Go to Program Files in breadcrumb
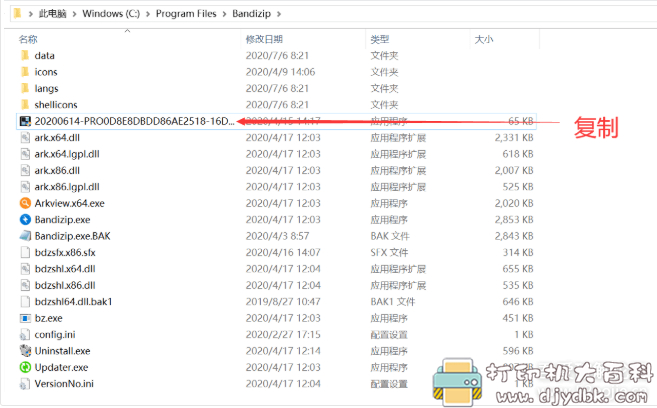657x408 pixels. [x=186, y=14]
